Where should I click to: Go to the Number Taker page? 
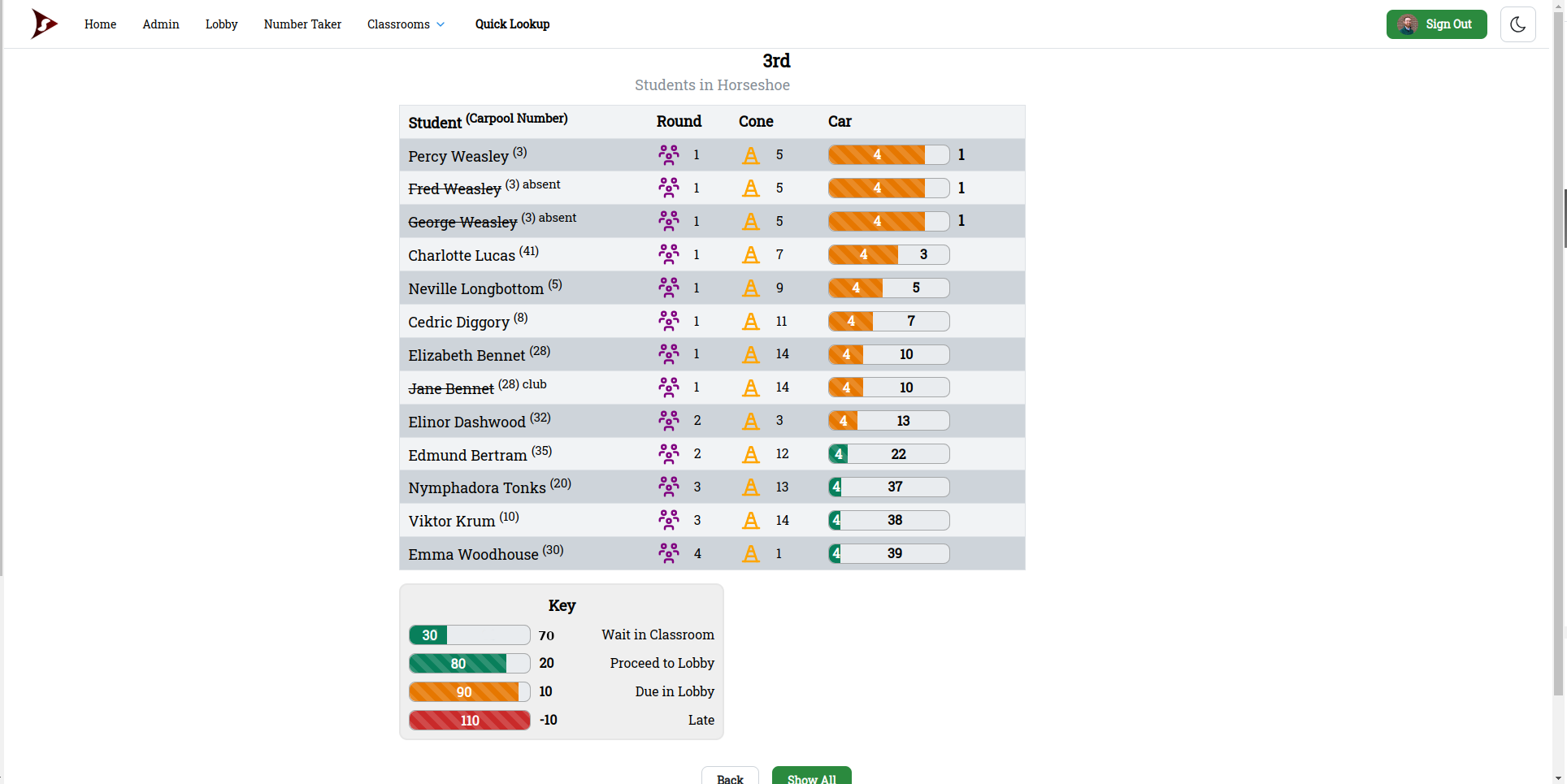[x=302, y=24]
